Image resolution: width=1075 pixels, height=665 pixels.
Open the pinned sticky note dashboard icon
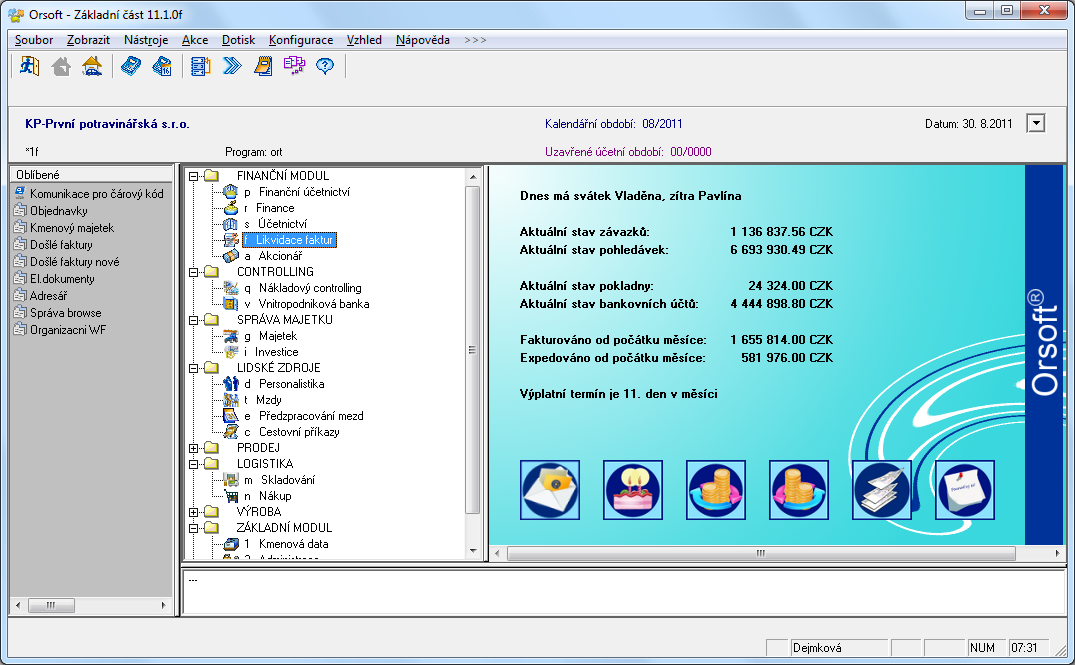(964, 490)
